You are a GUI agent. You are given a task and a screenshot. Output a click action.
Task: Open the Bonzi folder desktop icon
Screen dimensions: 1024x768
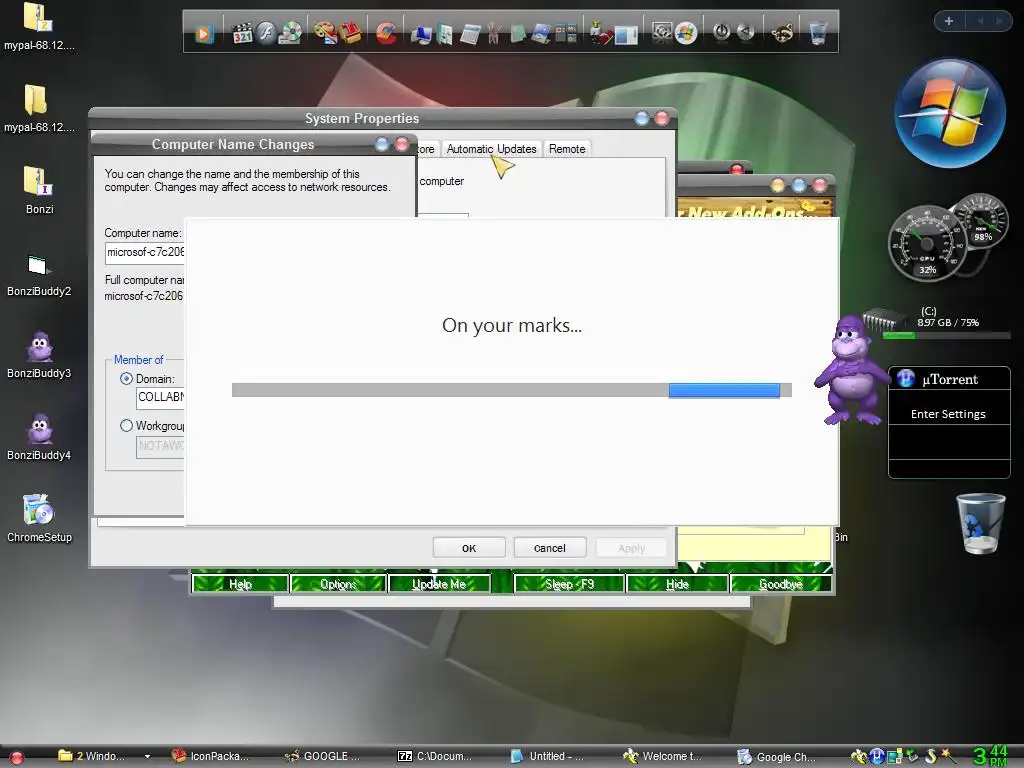[x=39, y=190]
